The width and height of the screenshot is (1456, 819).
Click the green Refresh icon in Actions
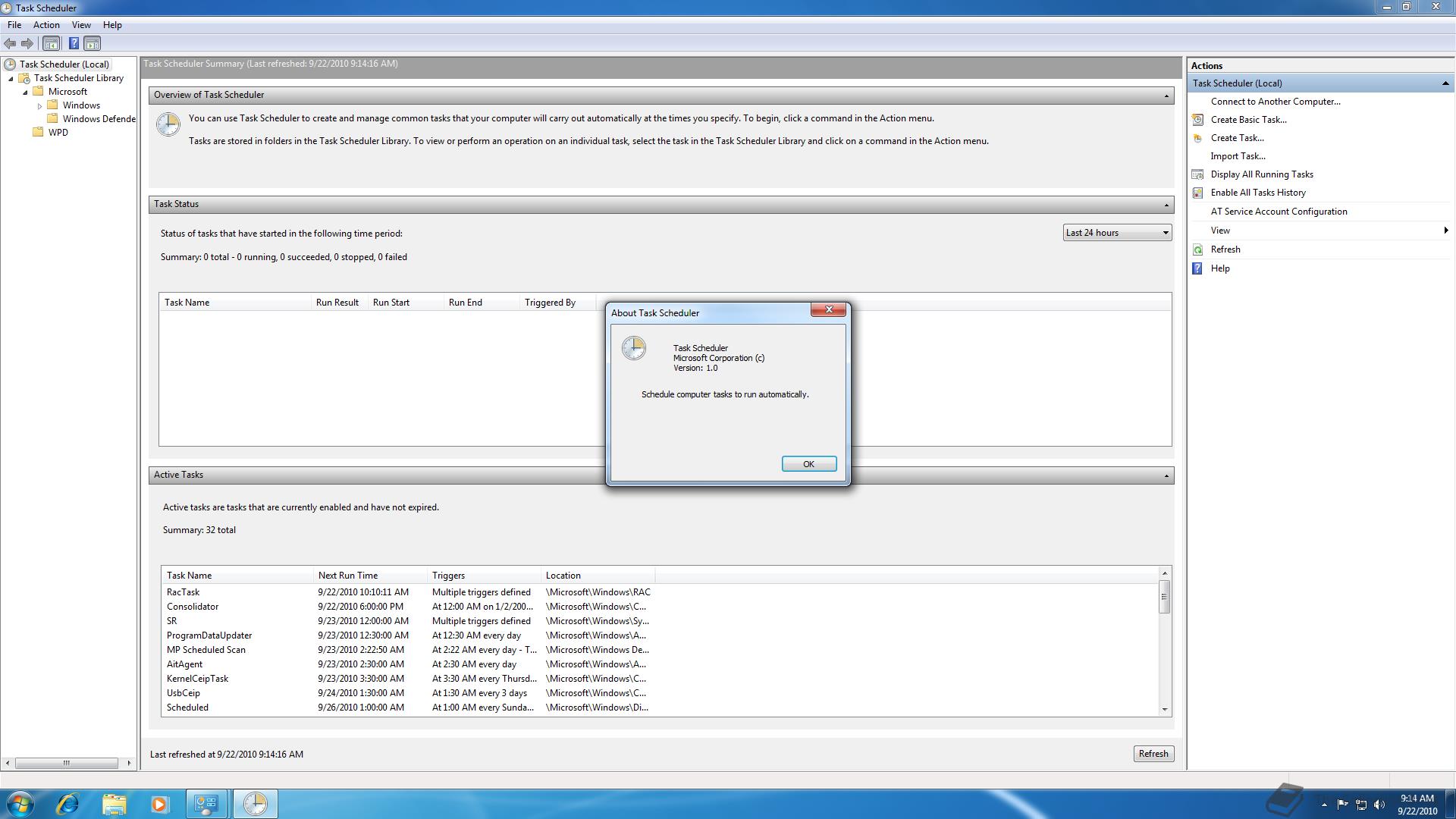1197,249
